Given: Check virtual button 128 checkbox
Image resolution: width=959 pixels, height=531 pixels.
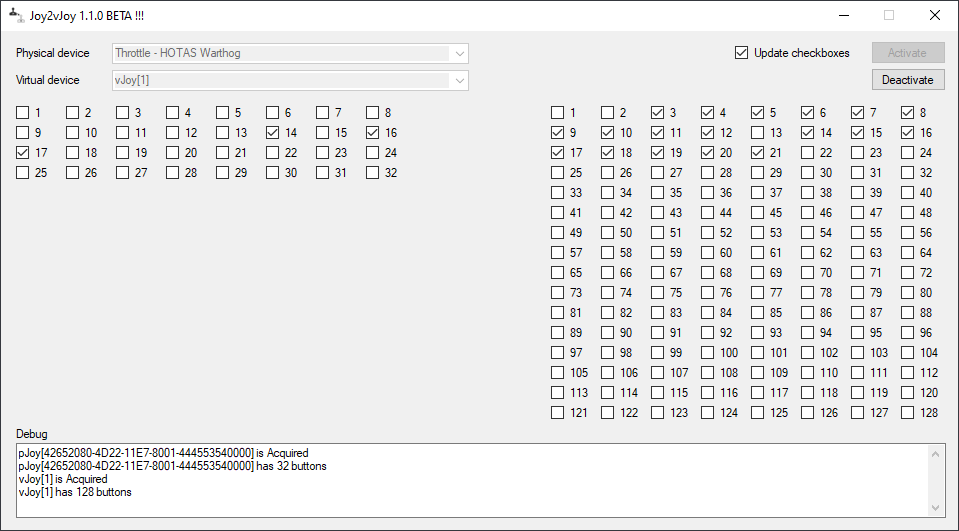Looking at the screenshot, I should tap(908, 413).
